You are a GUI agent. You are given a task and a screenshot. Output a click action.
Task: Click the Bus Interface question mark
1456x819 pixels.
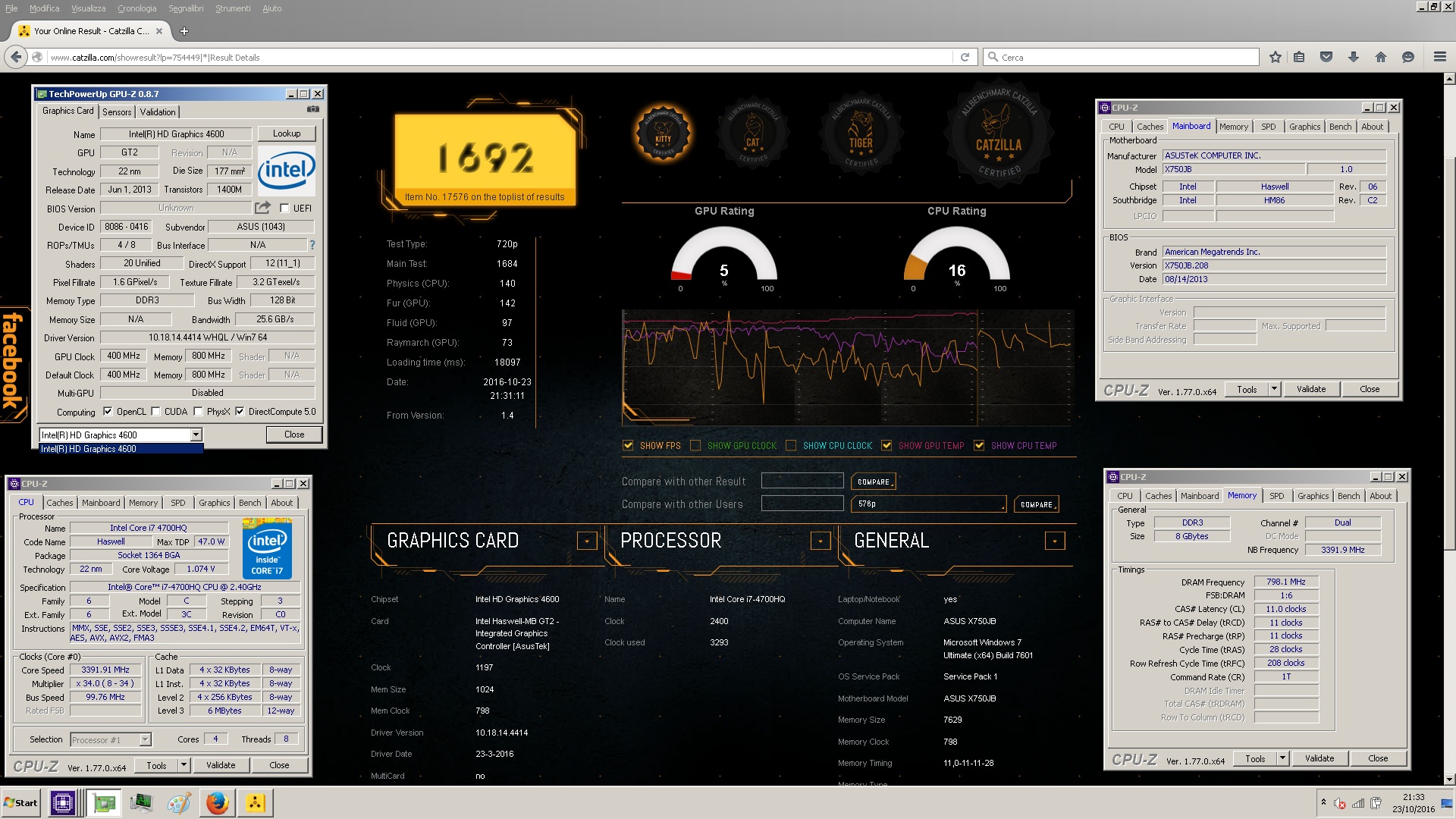tap(312, 245)
